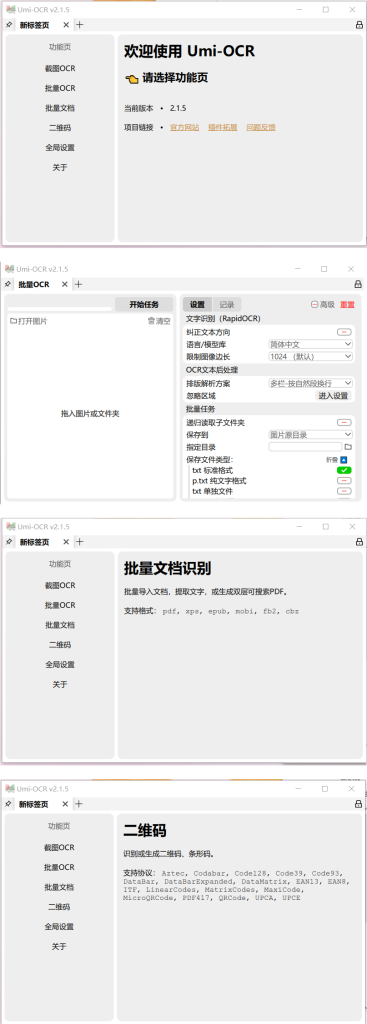Image resolution: width=367 pixels, height=1024 pixels.
Task: Add new tab in welcome window
Action: 80,25
